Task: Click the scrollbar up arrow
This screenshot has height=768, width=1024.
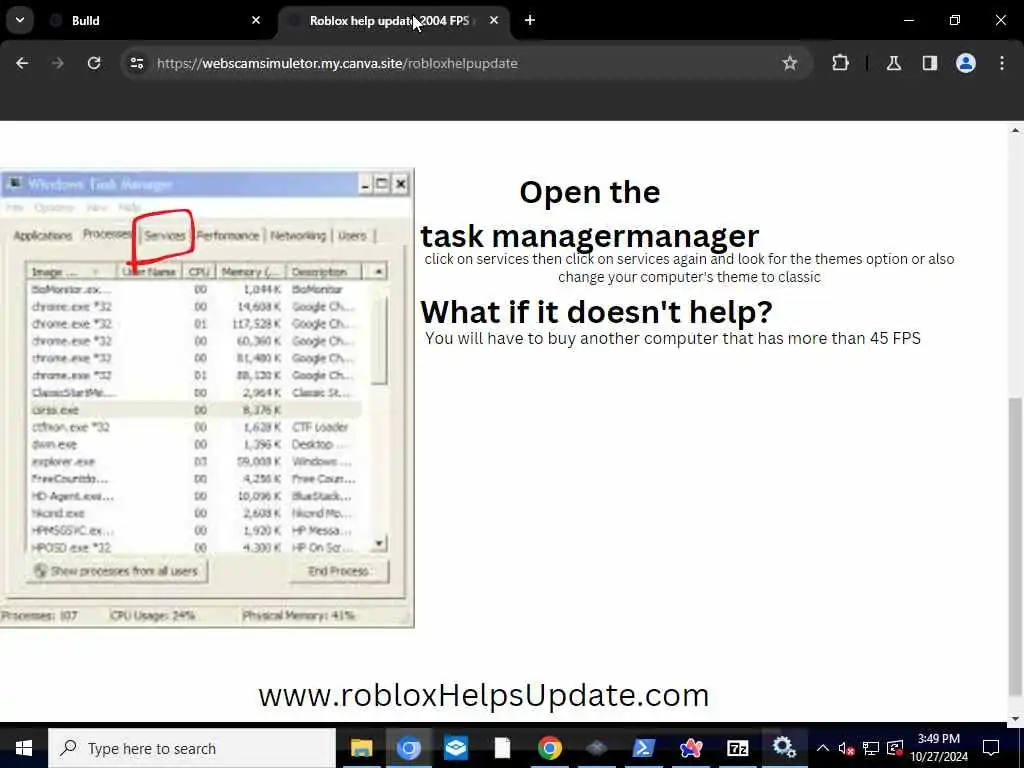Action: coord(1016,131)
